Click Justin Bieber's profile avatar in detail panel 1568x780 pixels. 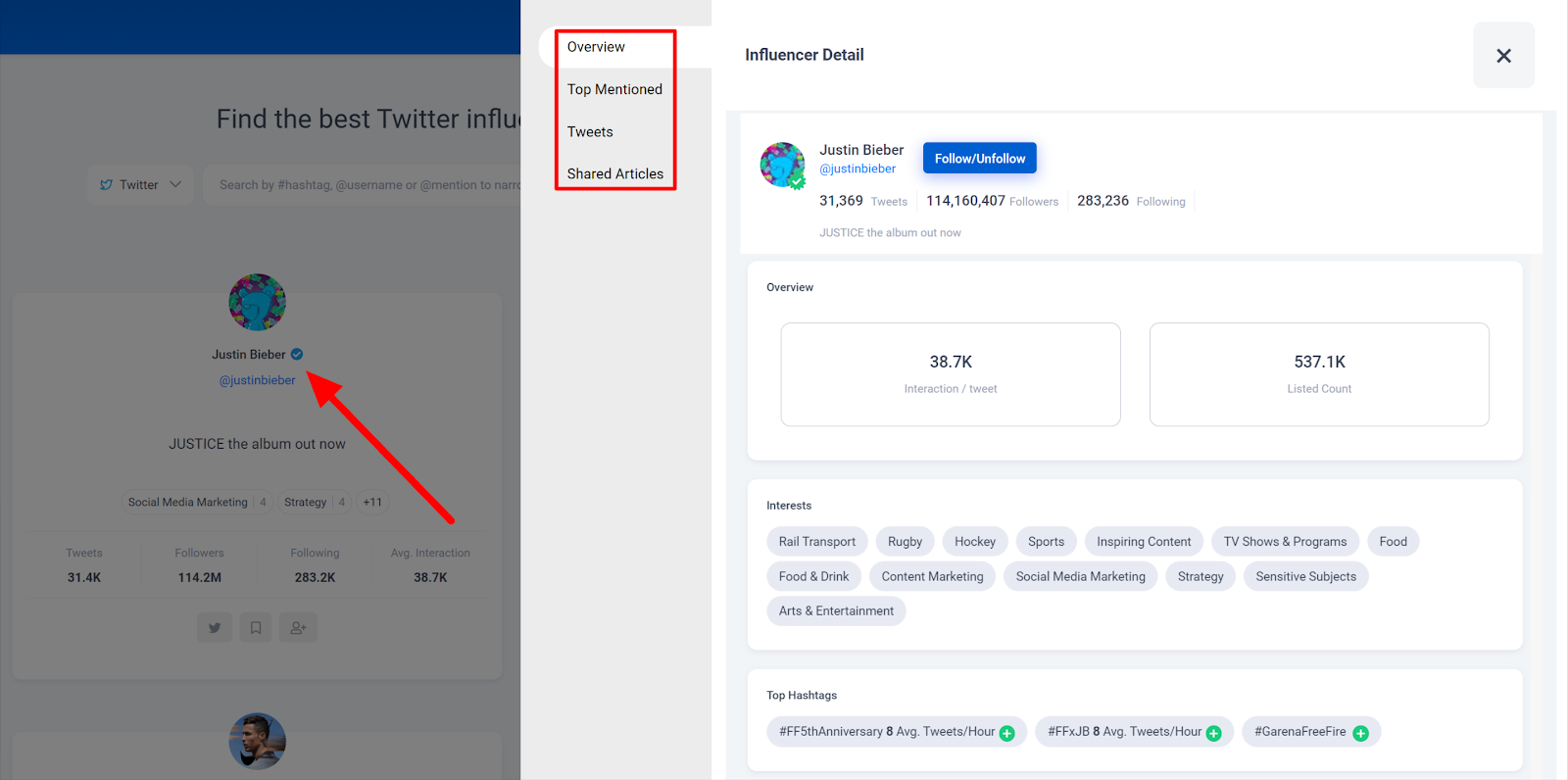click(782, 165)
